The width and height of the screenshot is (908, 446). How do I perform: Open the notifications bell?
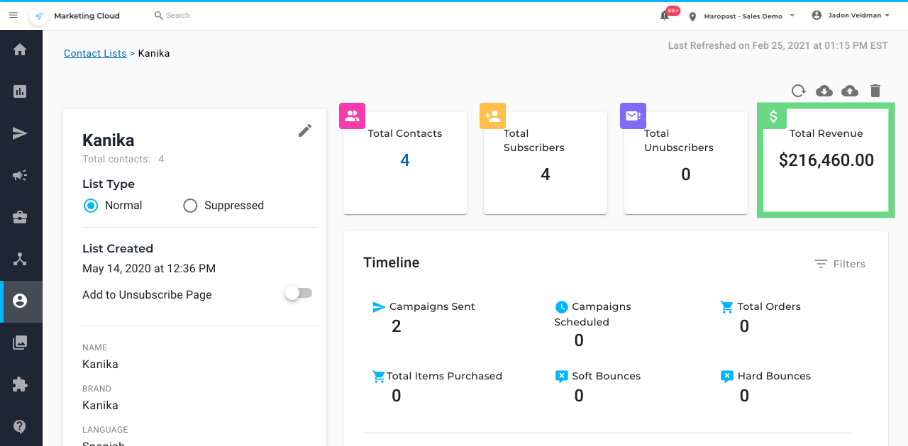coord(665,16)
